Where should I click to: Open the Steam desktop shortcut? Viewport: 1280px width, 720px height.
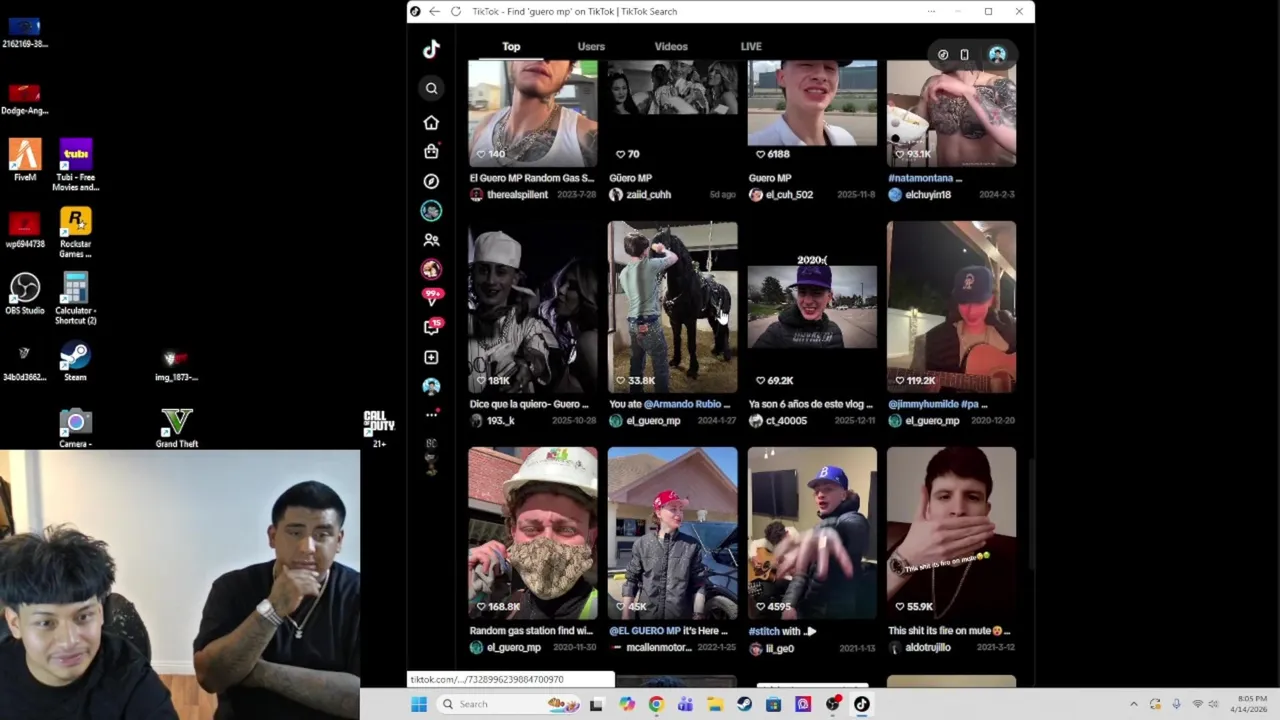(75, 362)
